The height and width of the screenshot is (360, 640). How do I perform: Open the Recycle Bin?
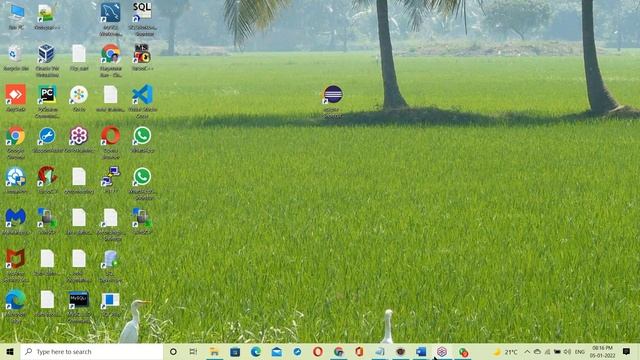click(x=16, y=57)
